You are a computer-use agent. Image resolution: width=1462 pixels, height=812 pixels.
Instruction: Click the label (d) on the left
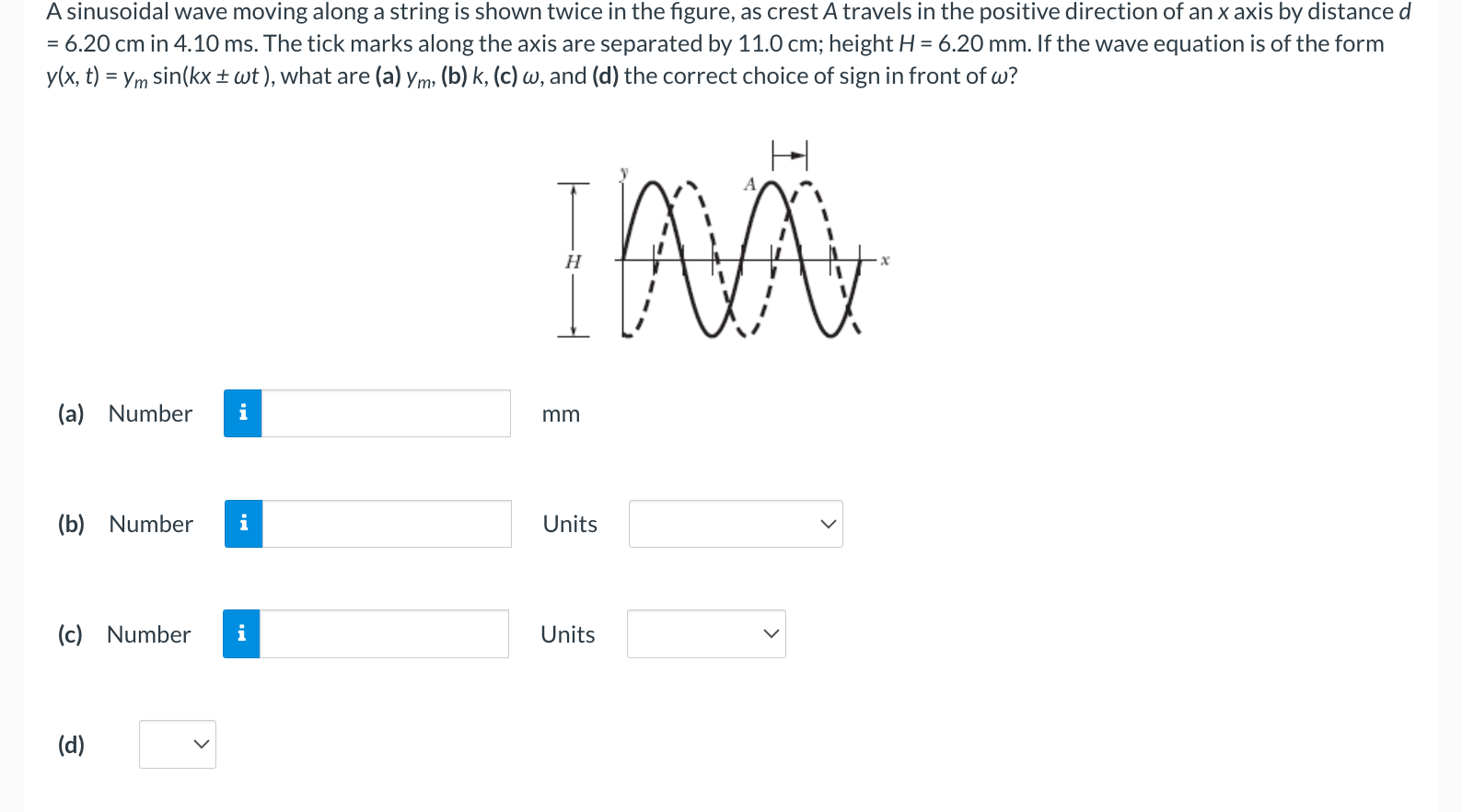coord(69,746)
